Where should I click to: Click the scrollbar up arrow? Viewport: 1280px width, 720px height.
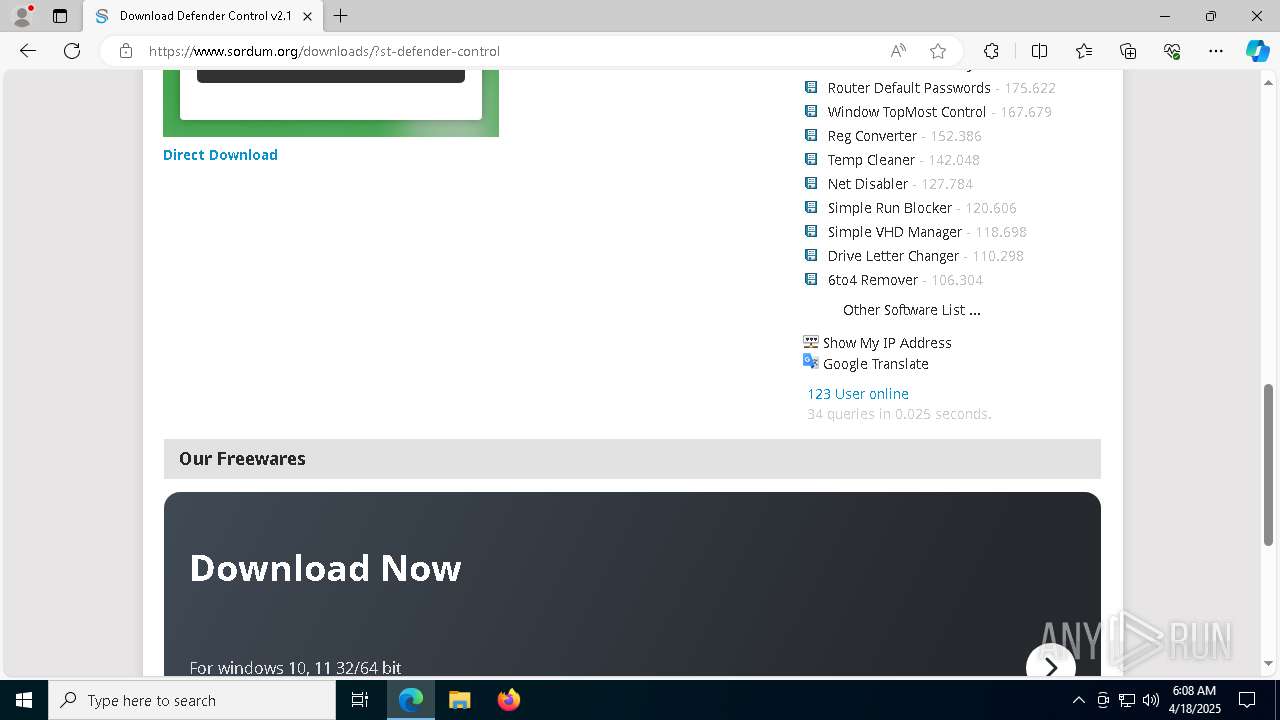point(1269,82)
